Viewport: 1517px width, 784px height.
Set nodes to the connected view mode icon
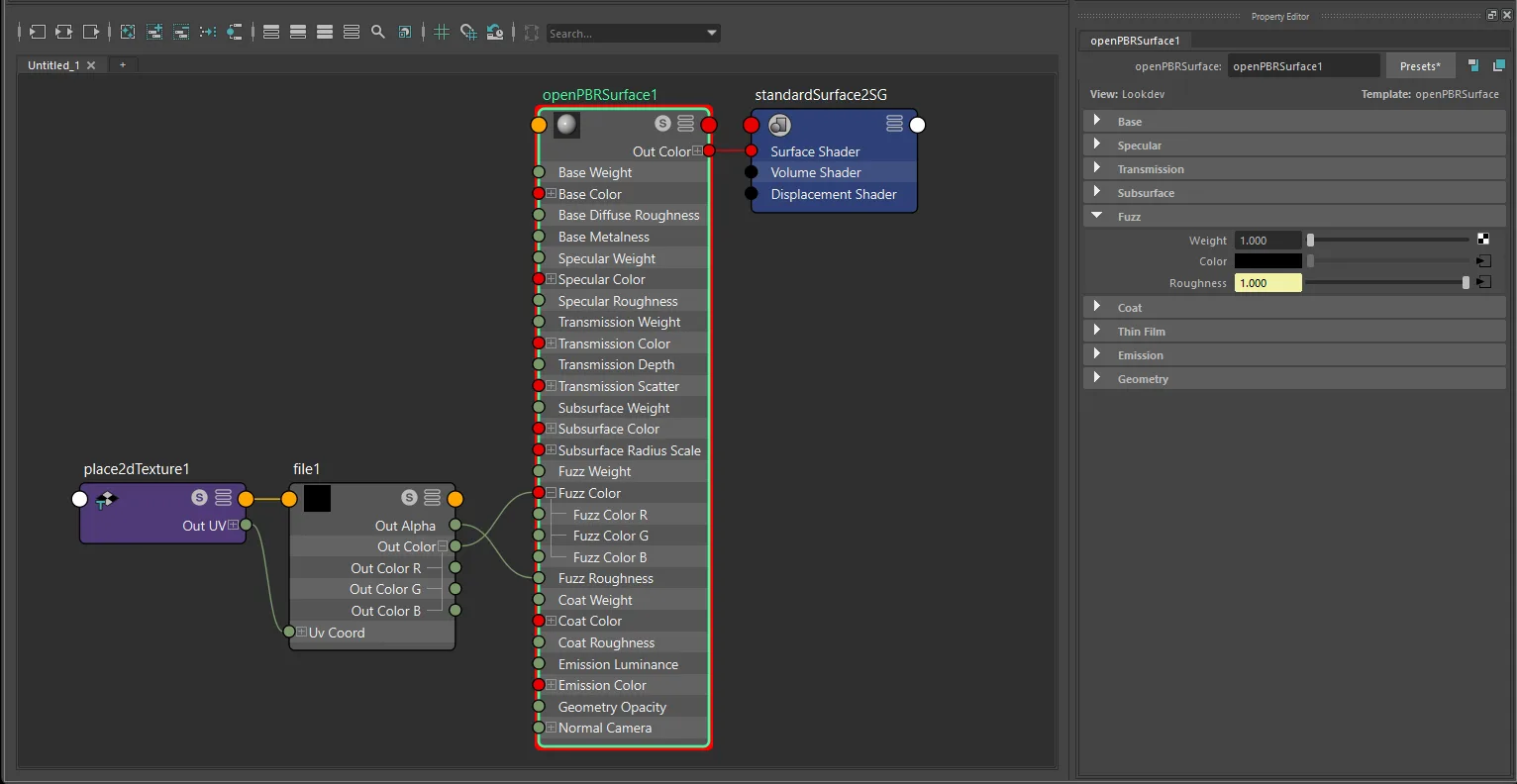tap(298, 33)
